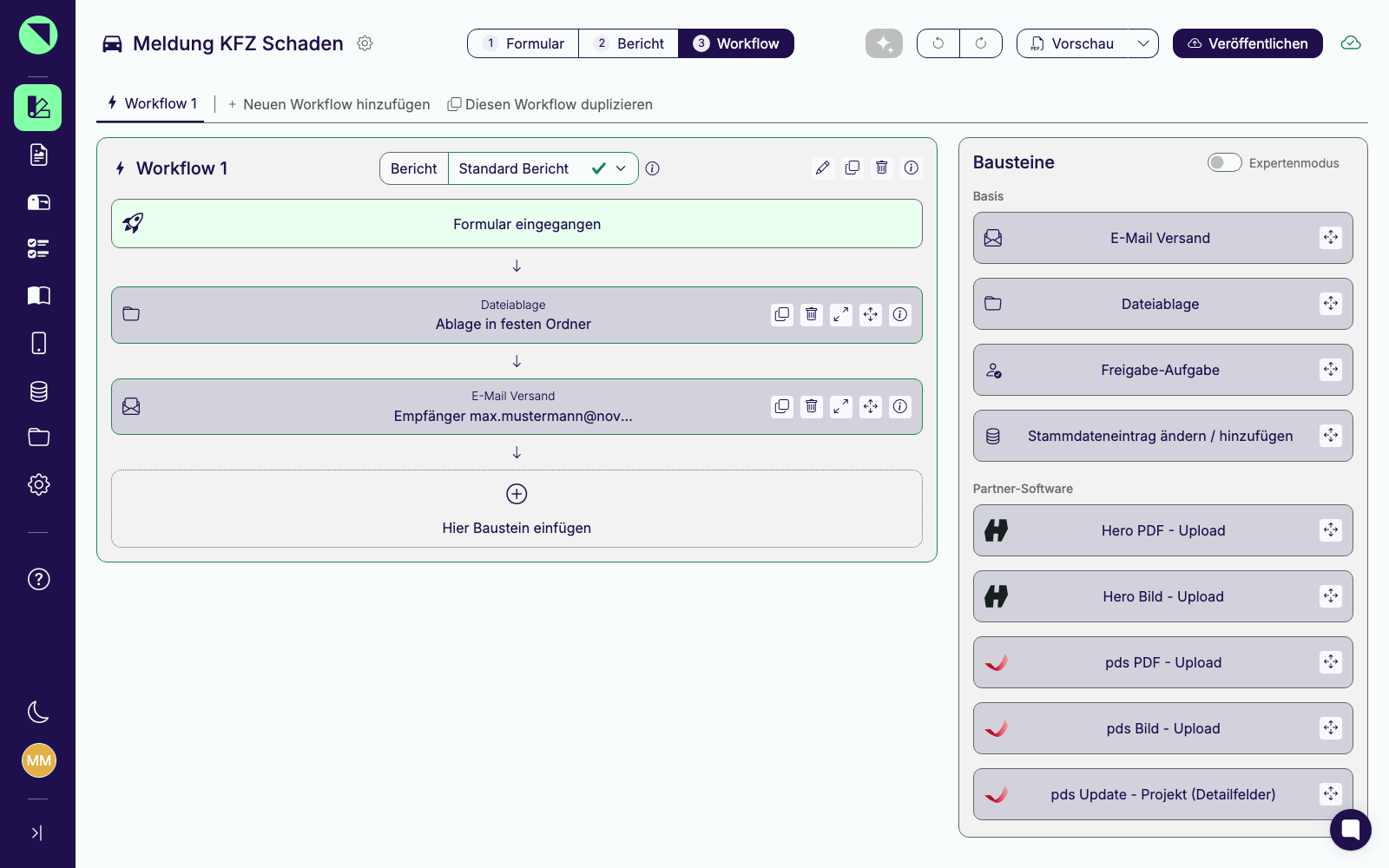Click the move handle on Freigabe-Aufgabe block
Screen dimensions: 1389x868
tap(1331, 370)
